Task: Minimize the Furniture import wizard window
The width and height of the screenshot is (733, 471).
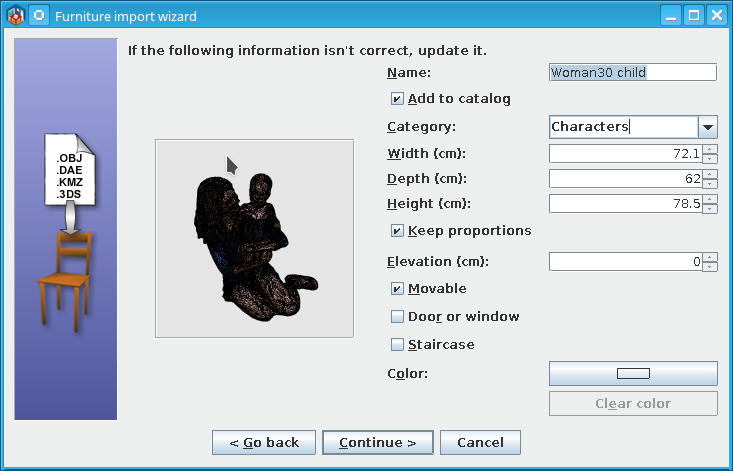Action: click(x=671, y=16)
